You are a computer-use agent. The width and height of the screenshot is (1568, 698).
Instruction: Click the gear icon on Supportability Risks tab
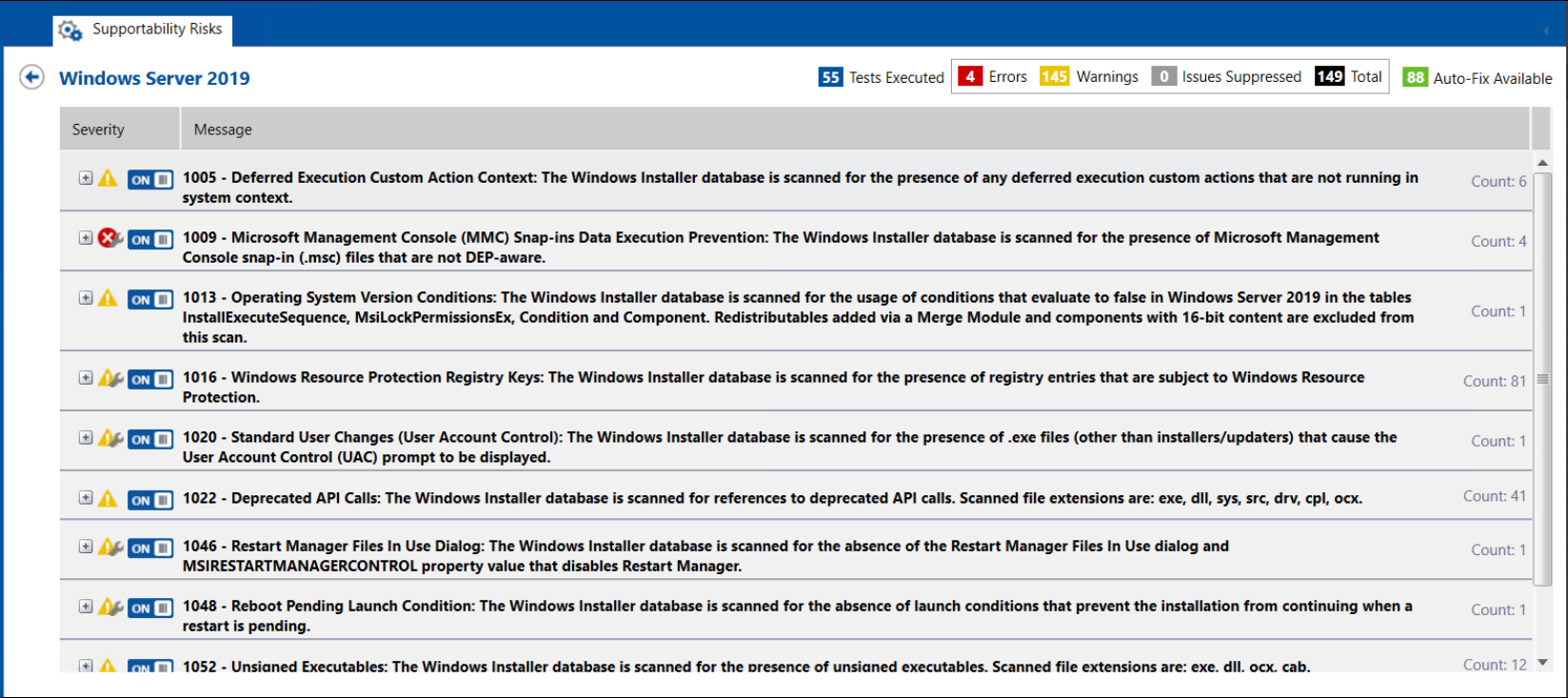tap(69, 30)
